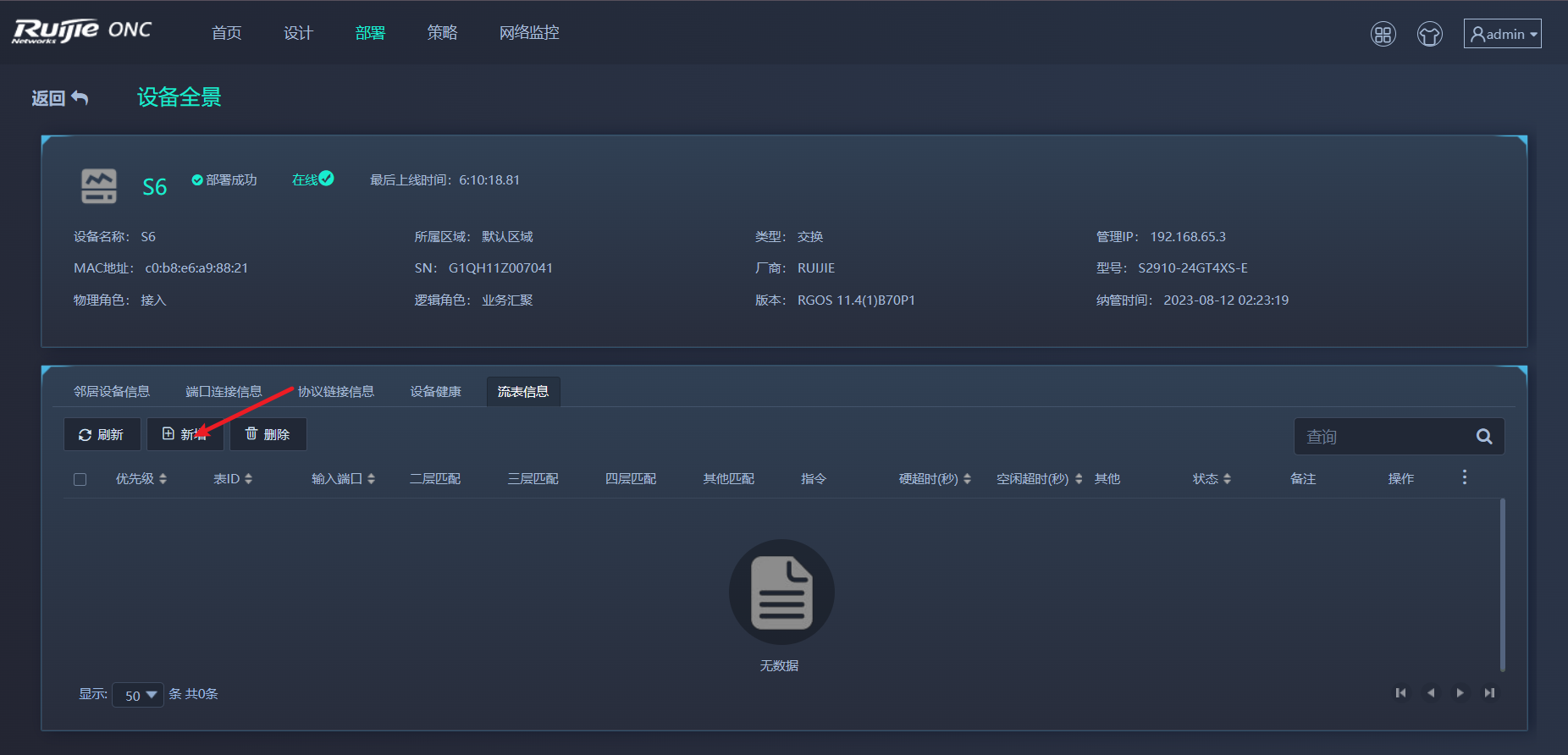Sort by 状态 column arrows
This screenshot has width=1568, height=755.
click(1227, 479)
